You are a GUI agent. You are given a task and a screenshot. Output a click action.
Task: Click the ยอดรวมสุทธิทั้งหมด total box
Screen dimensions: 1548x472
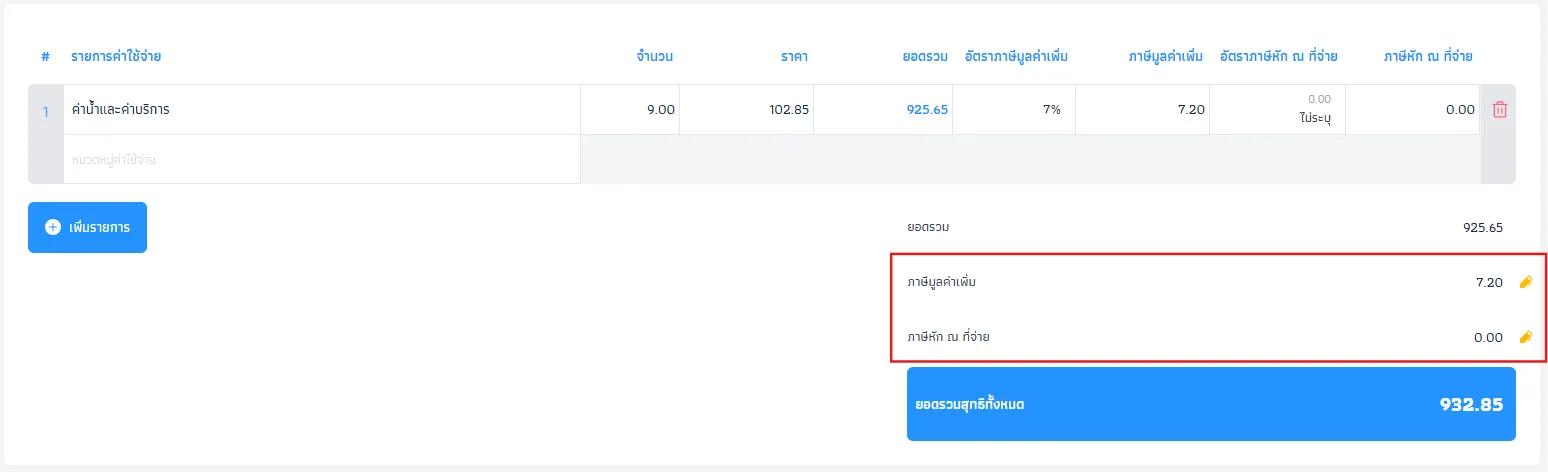point(1211,404)
